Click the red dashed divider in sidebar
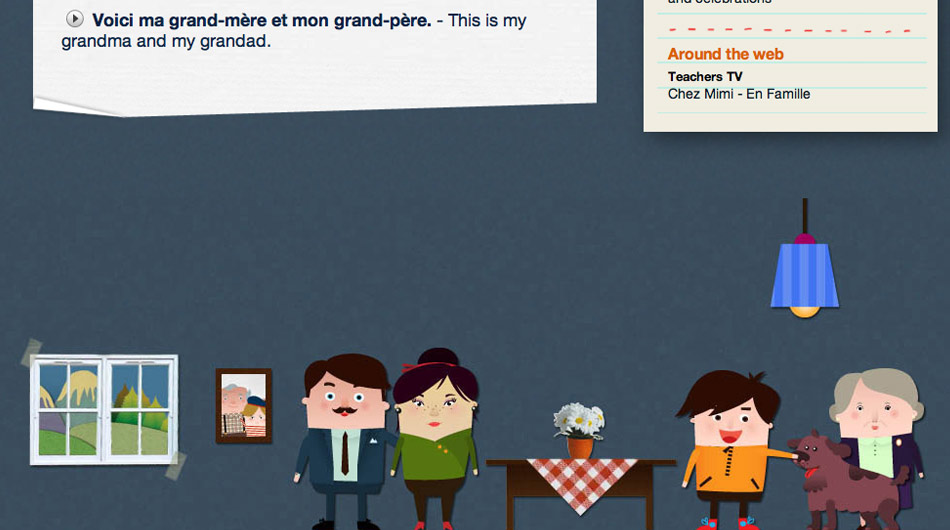Screen dimensions: 950x530 pyautogui.click(x=789, y=30)
